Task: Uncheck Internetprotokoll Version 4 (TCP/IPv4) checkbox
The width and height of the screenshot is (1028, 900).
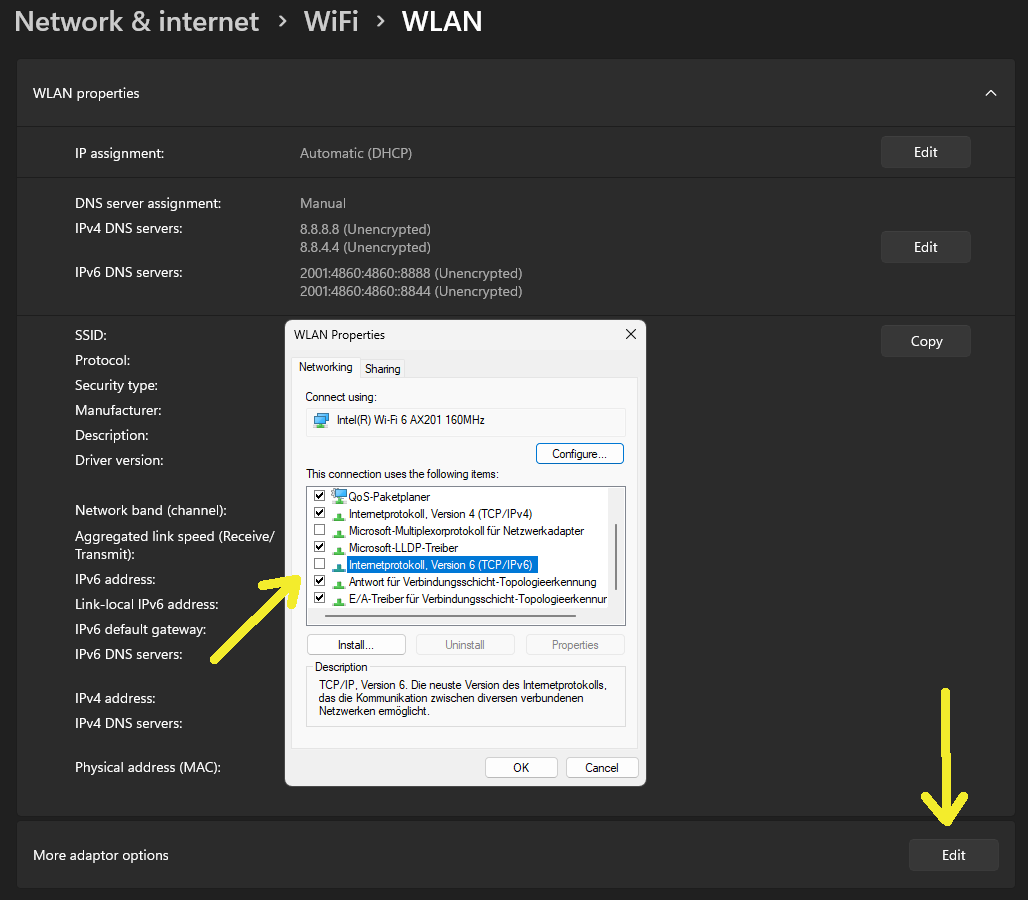Action: pyautogui.click(x=319, y=513)
